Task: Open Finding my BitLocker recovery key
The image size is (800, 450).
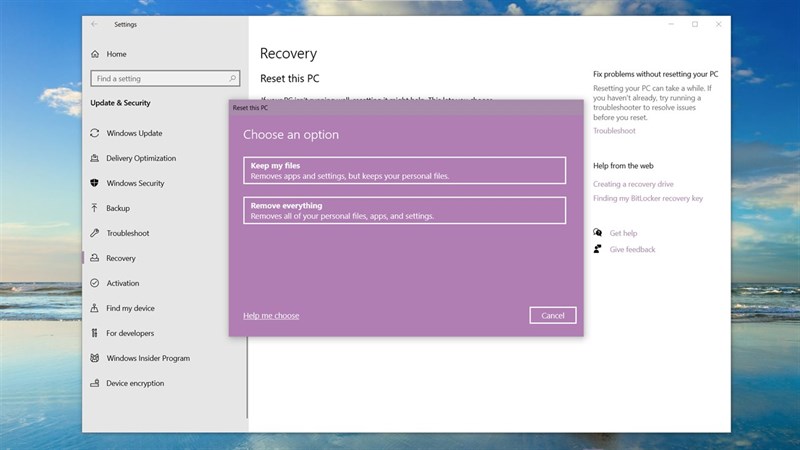Action: (647, 198)
